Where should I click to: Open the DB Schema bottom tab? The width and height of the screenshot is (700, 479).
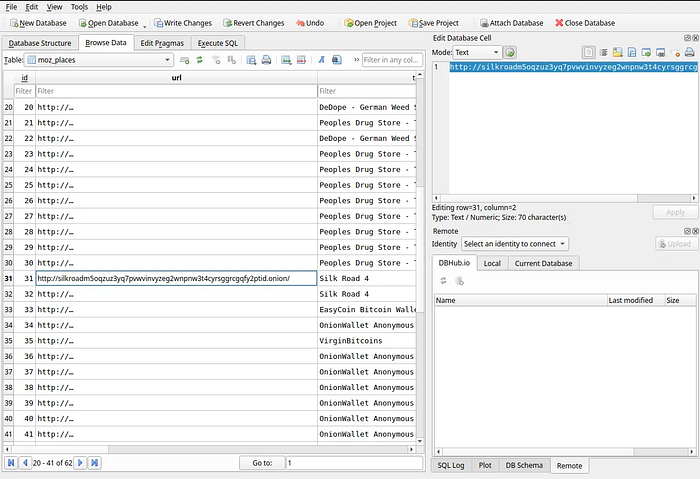tap(524, 465)
